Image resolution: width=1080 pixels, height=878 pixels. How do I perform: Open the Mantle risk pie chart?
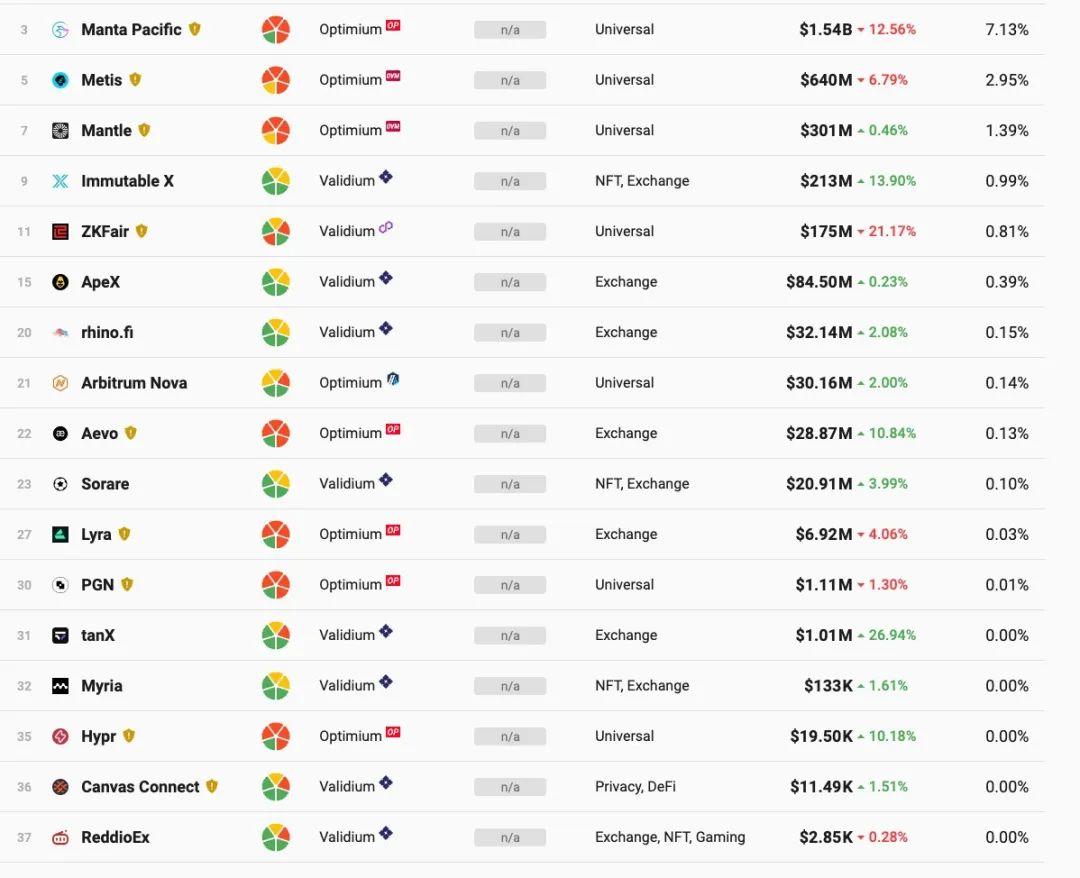pyautogui.click(x=275, y=131)
